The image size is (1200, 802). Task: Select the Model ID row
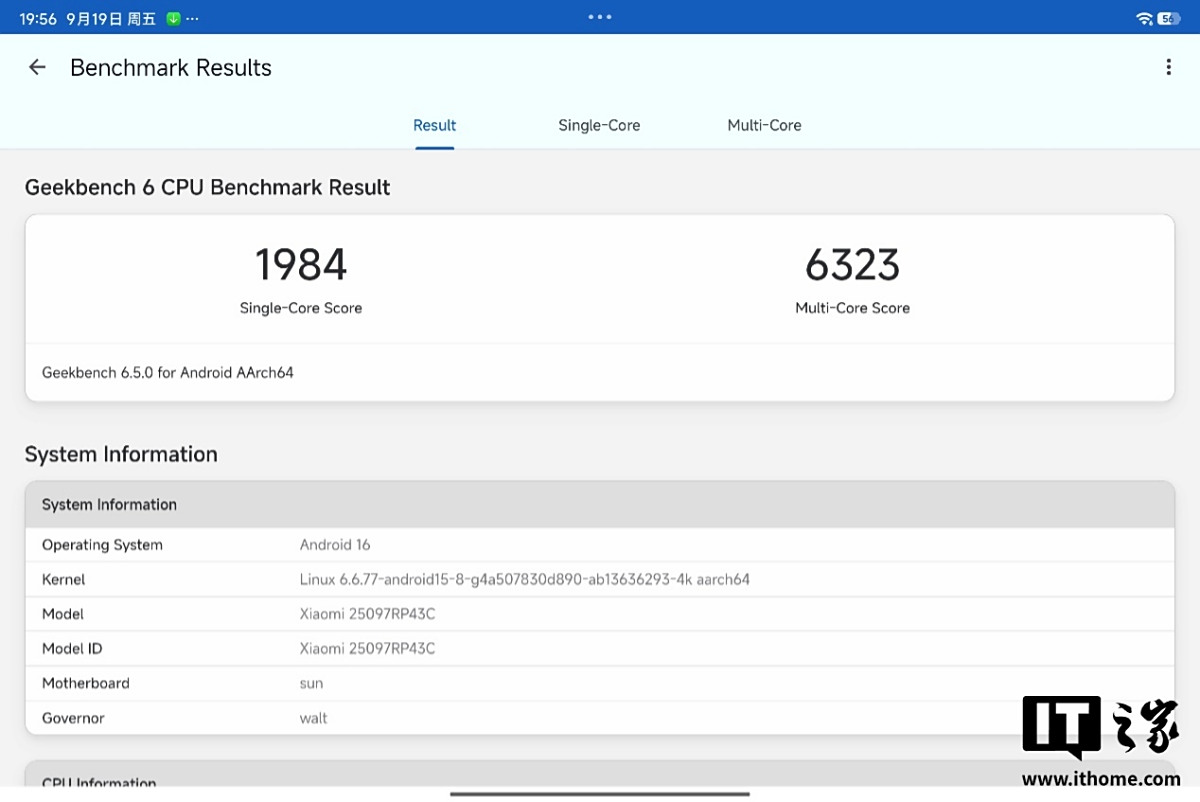[x=600, y=649]
